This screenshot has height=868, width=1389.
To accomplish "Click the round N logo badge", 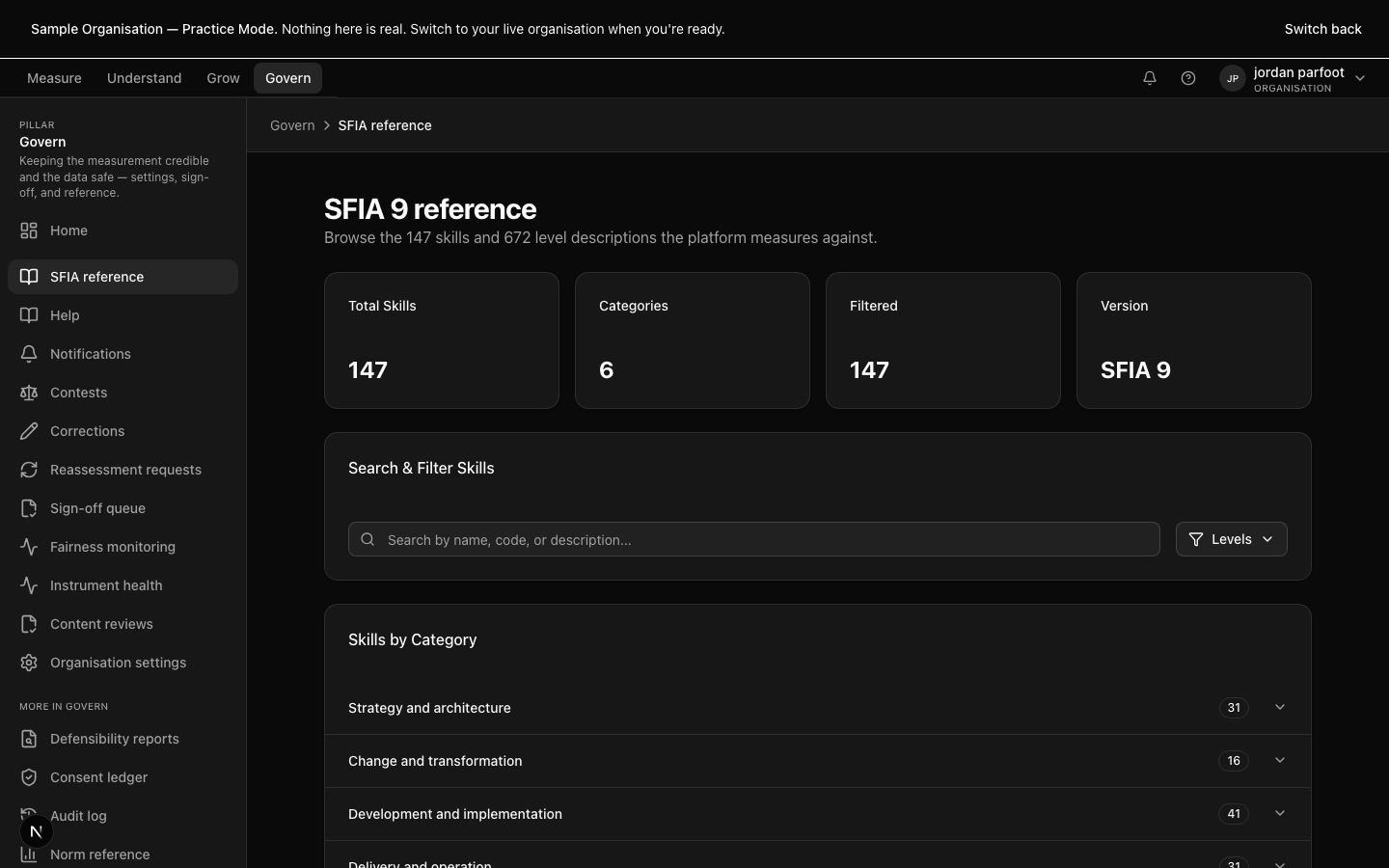I will click(x=36, y=831).
